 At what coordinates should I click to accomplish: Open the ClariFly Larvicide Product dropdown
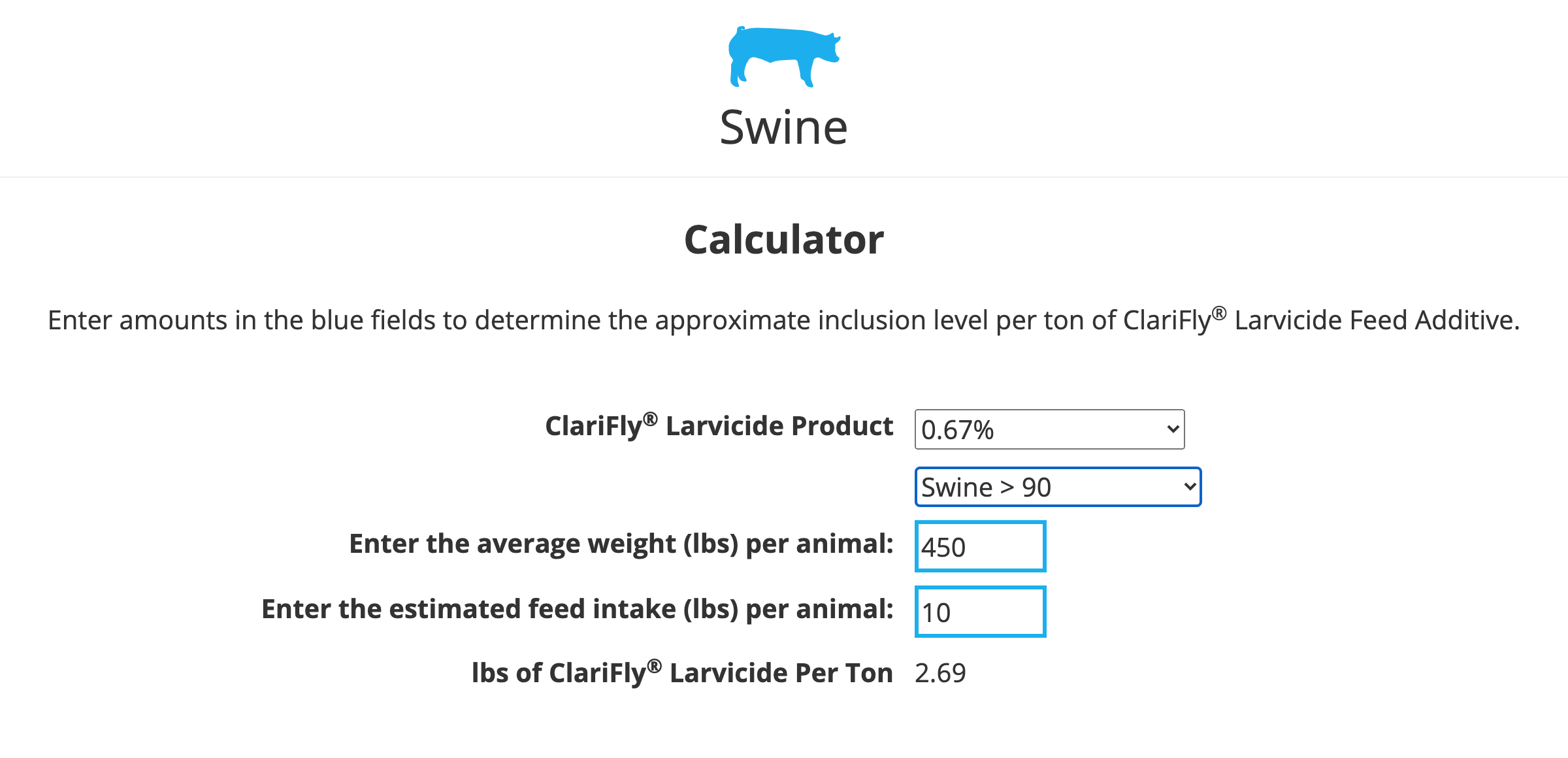tap(1049, 429)
